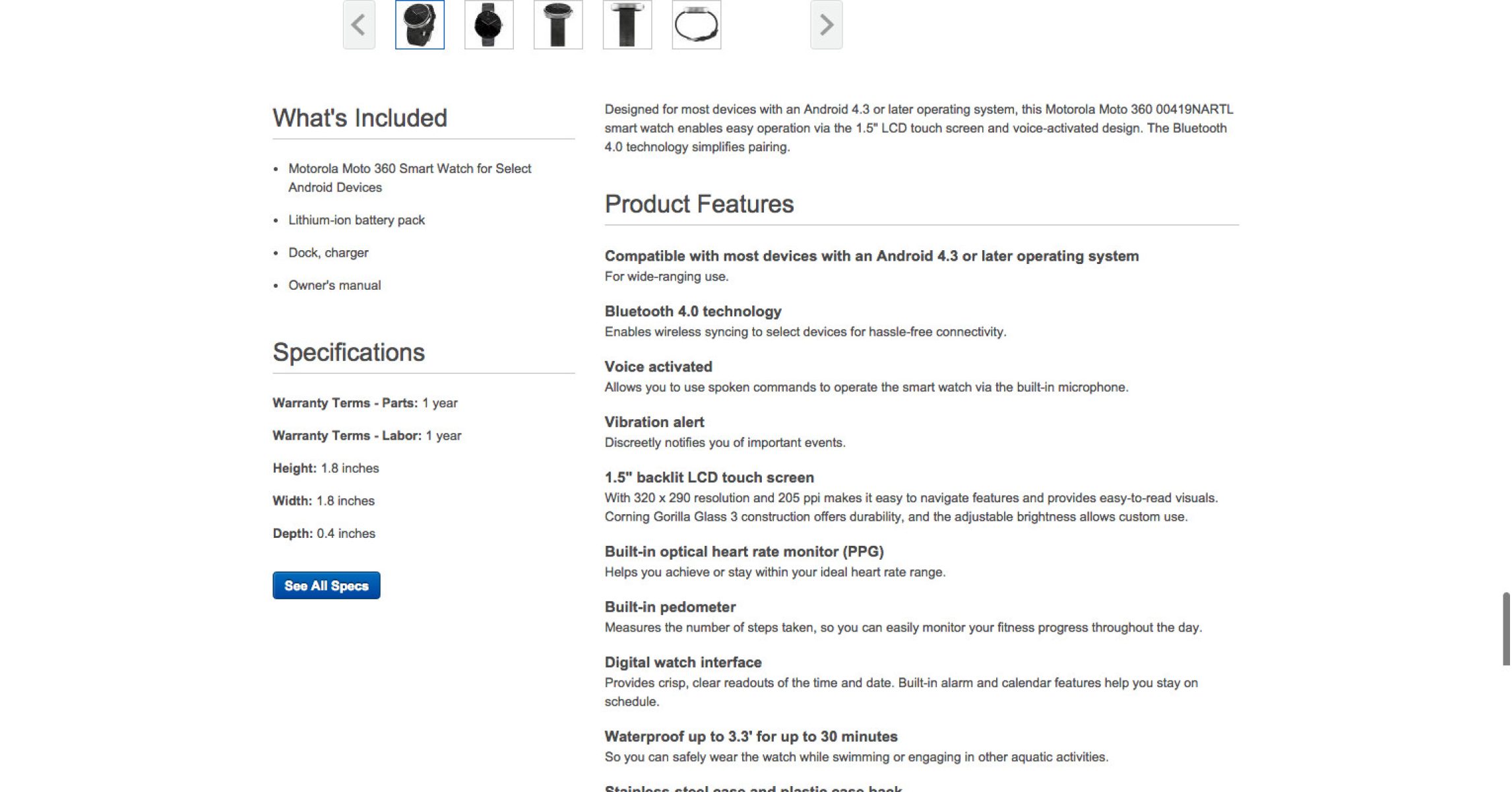The height and width of the screenshot is (792, 1512).
Task: View the side-profile watch band thumbnail
Action: [697, 25]
